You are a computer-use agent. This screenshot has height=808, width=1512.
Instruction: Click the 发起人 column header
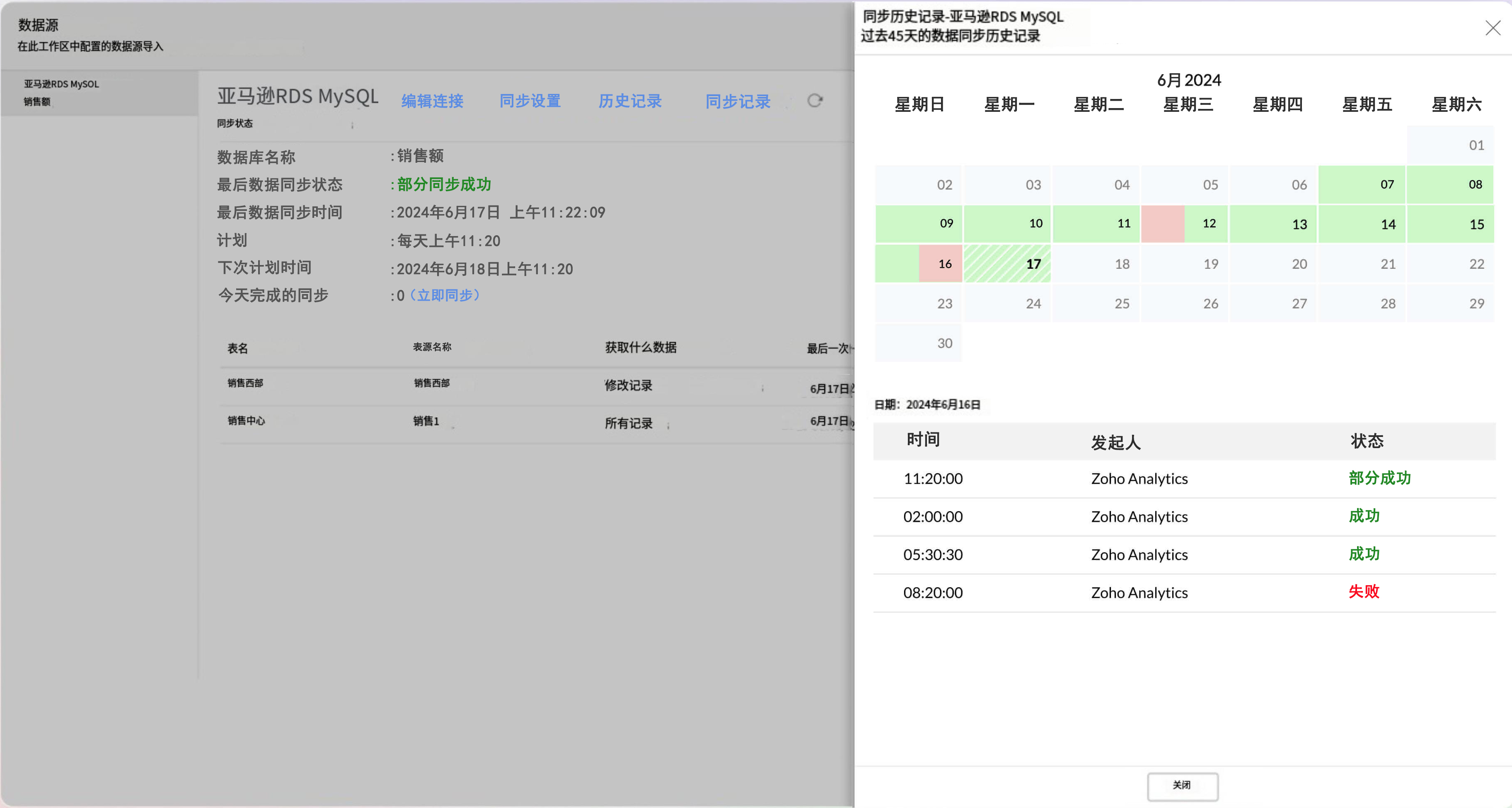pyautogui.click(x=1116, y=442)
